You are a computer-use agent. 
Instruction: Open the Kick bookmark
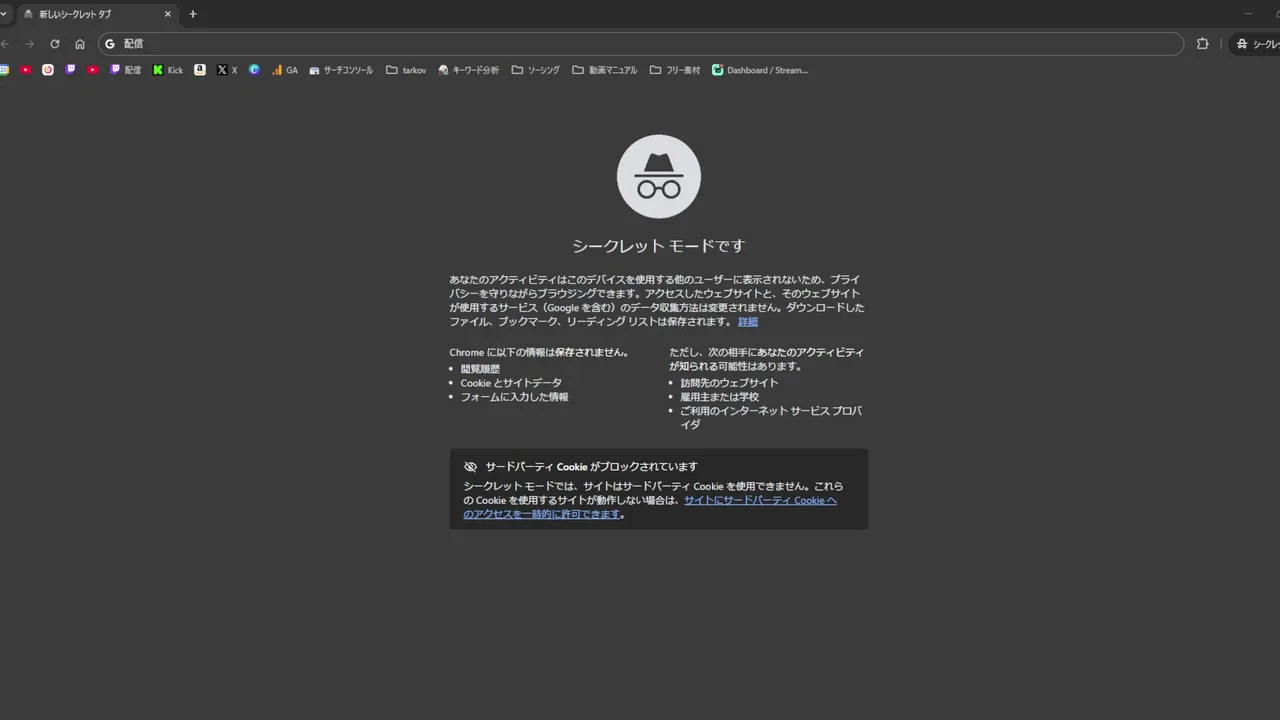tap(168, 70)
